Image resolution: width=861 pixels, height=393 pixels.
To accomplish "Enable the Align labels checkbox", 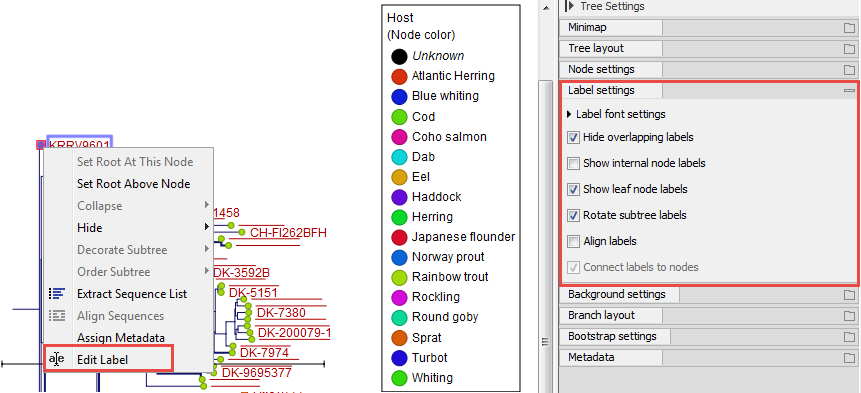I will click(573, 241).
